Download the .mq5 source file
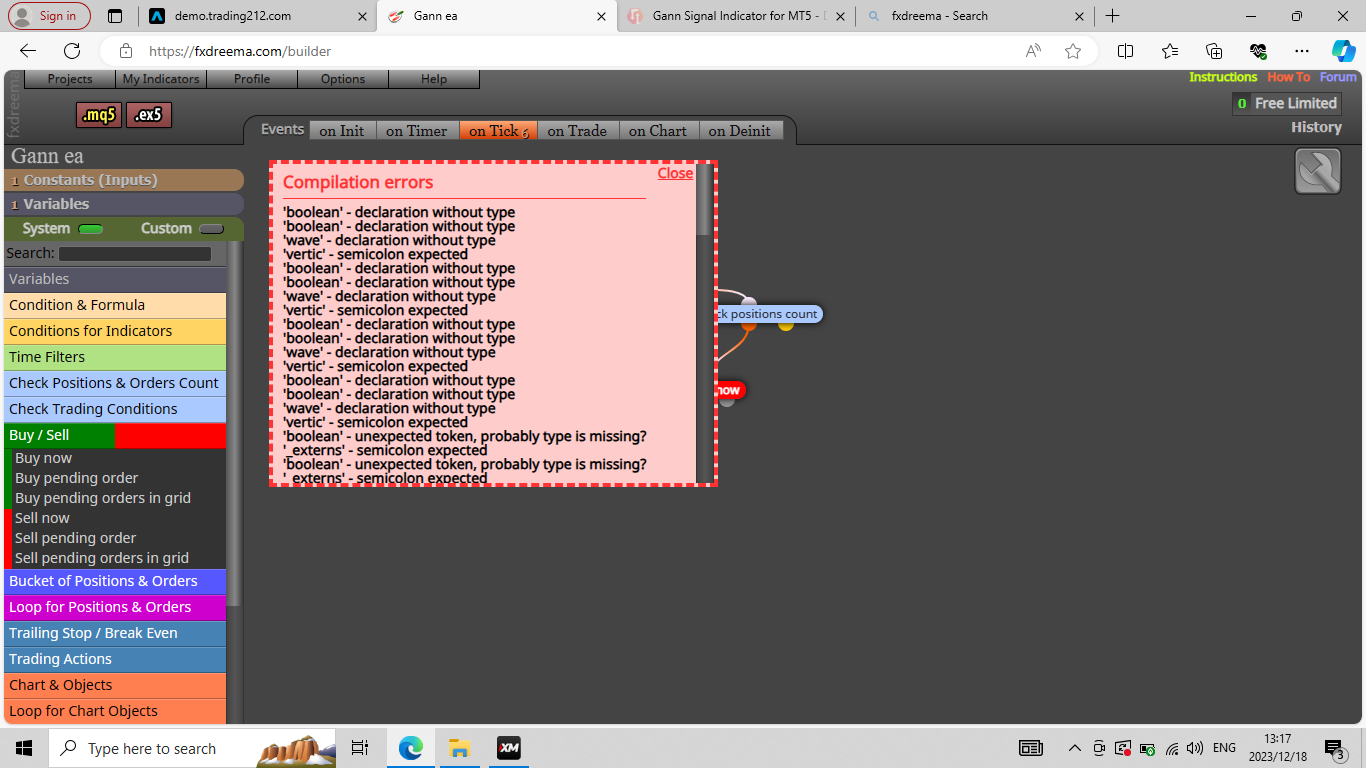The width and height of the screenshot is (1366, 768). (99, 116)
